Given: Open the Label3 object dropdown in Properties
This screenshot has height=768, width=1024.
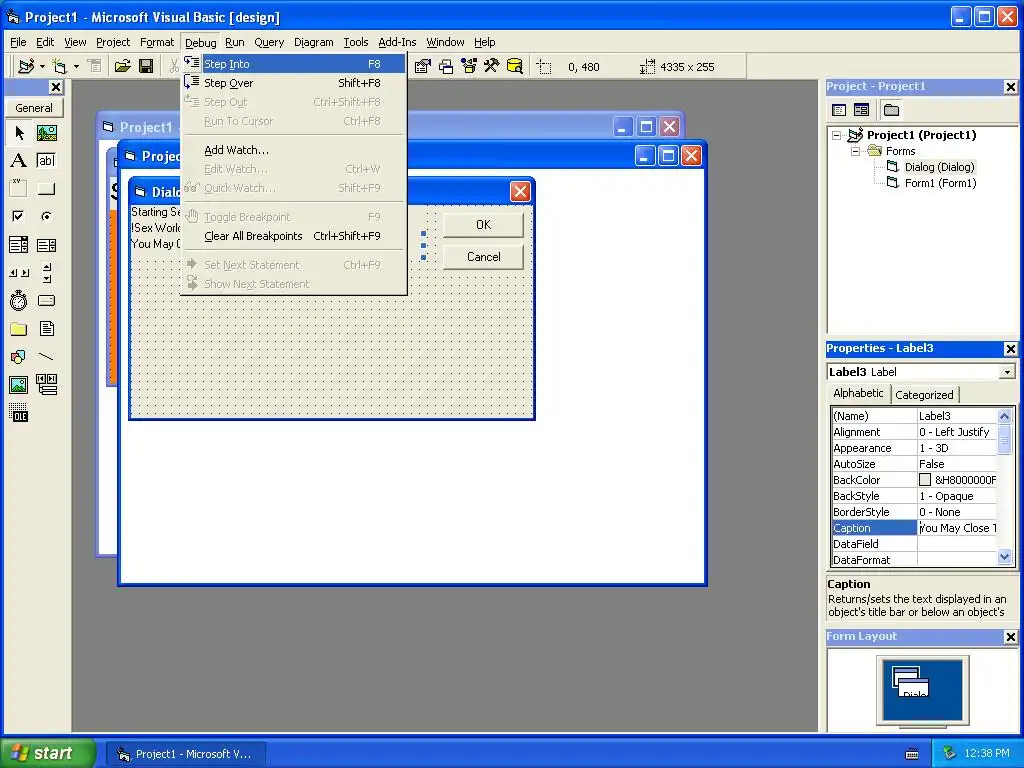Looking at the screenshot, I should coord(1008,372).
